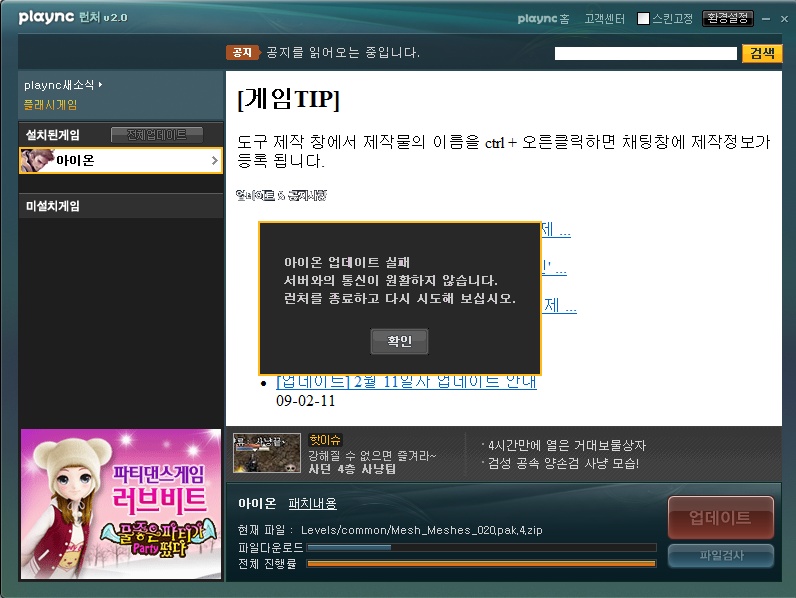Select the 설치된게임 section header
Viewport: 796px width, 598px height.
click(53, 135)
